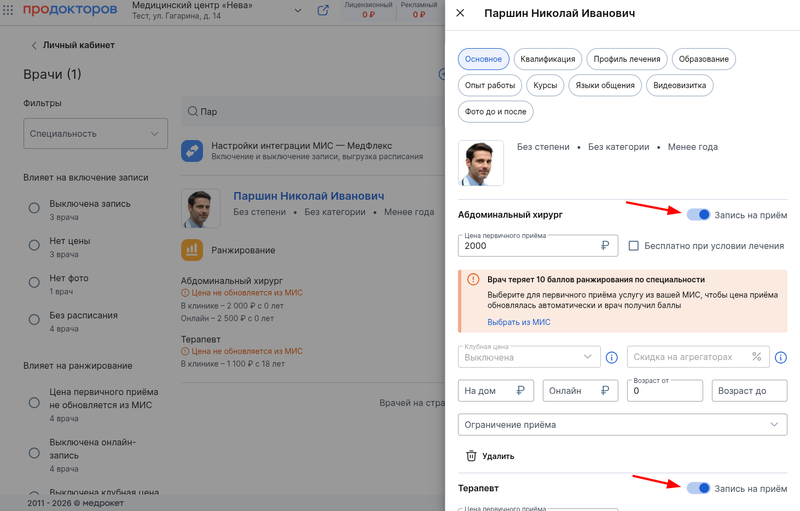Viewport: 800px width, 511px height.
Task: Select Выключена запись filter radio
Action: tap(34, 208)
